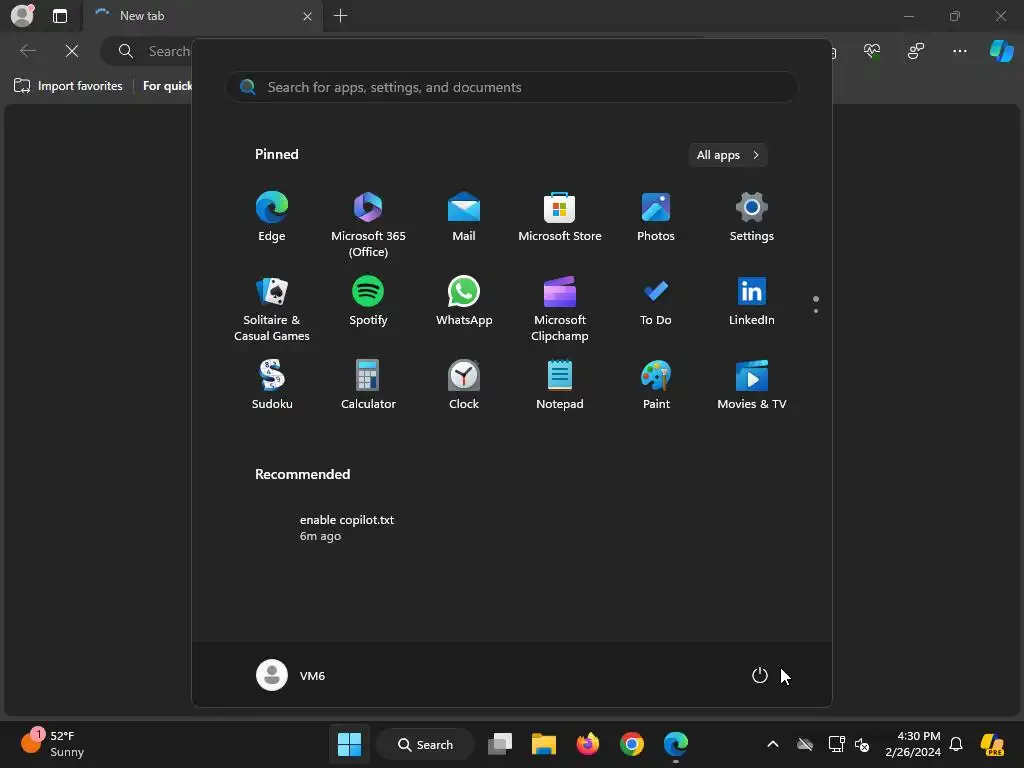Open Copilot sidebar in Edge

[x=1001, y=50]
